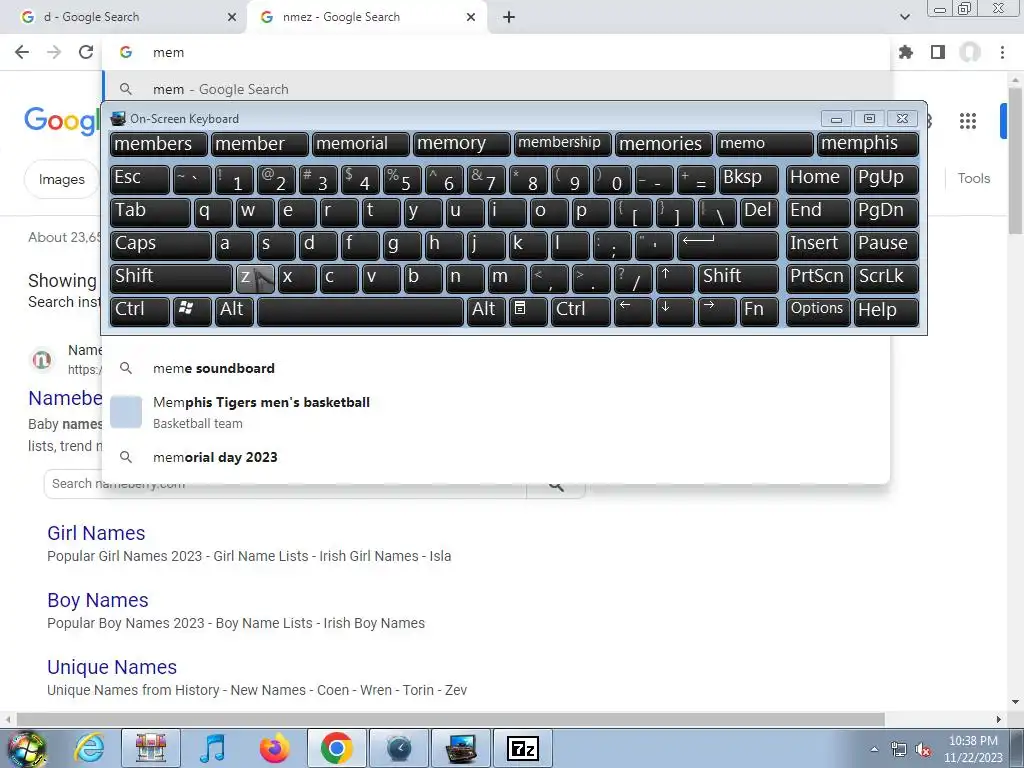Insert the predicted word 'memphis'
Viewport: 1024px width, 768px height.
(x=868, y=144)
